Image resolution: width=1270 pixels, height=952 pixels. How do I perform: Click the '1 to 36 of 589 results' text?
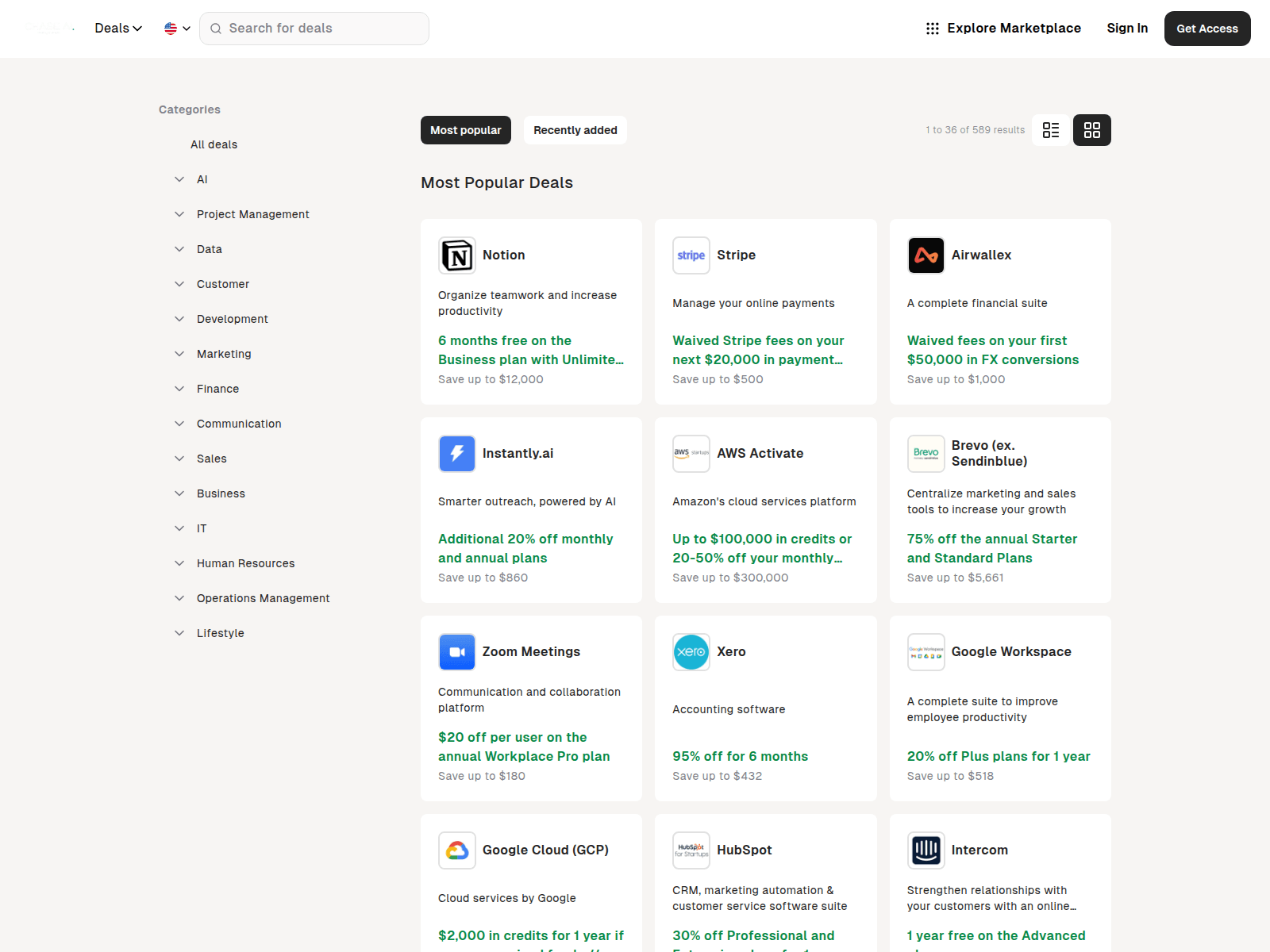tap(975, 130)
